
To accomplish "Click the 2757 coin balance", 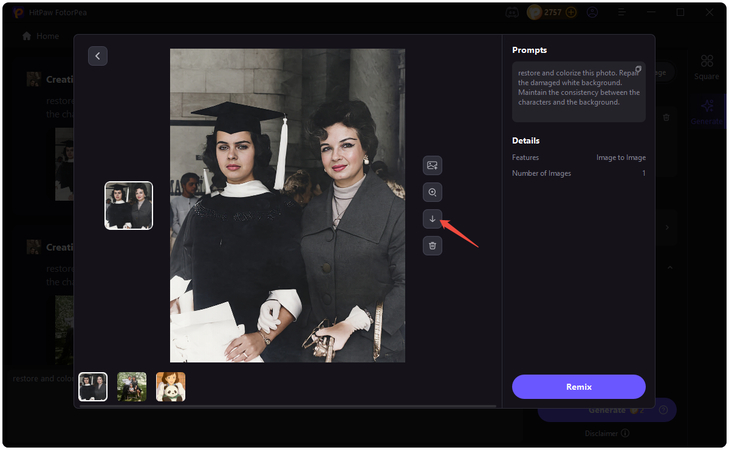I will tap(553, 13).
